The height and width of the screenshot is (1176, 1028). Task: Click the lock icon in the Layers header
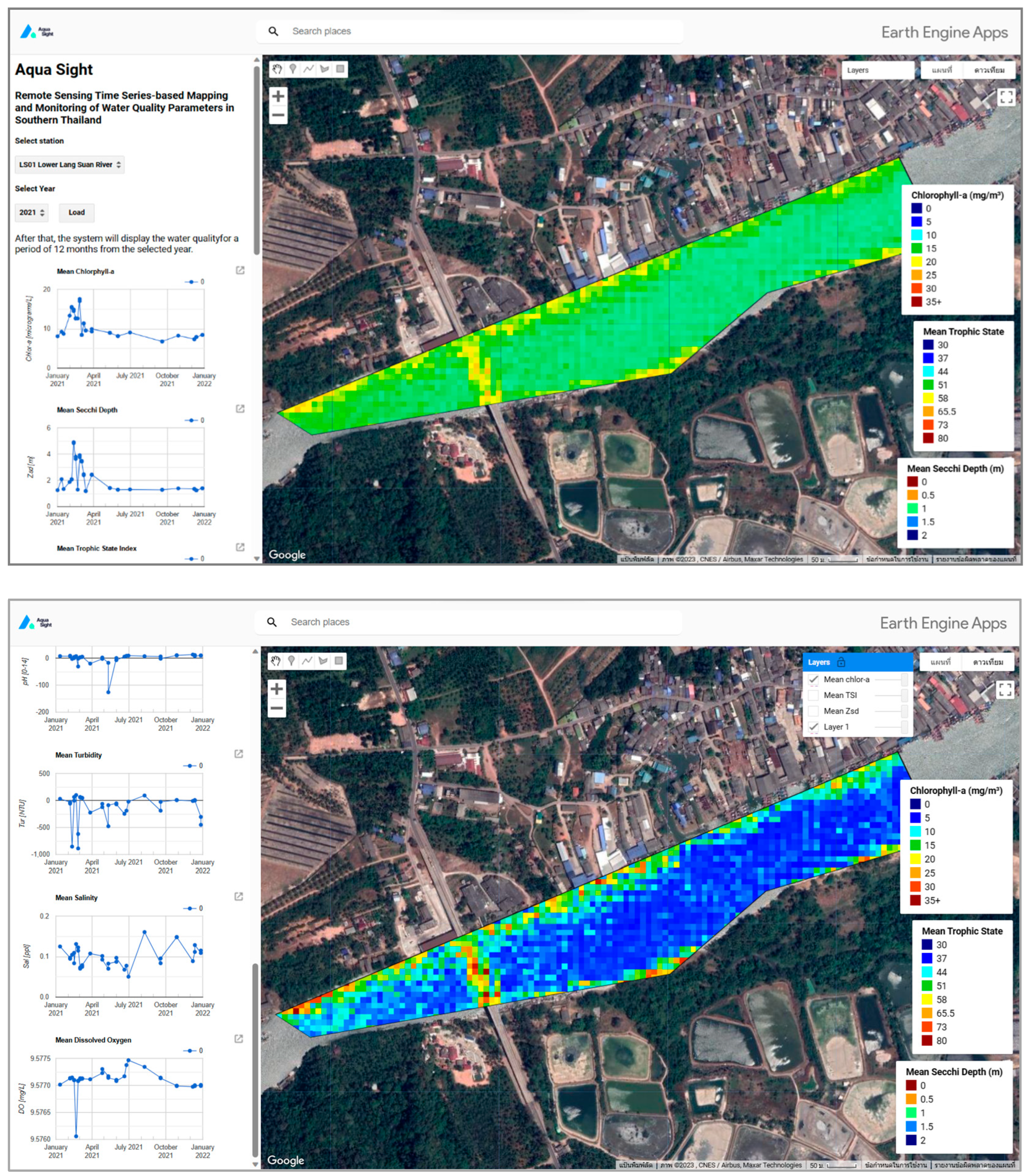[x=841, y=662]
